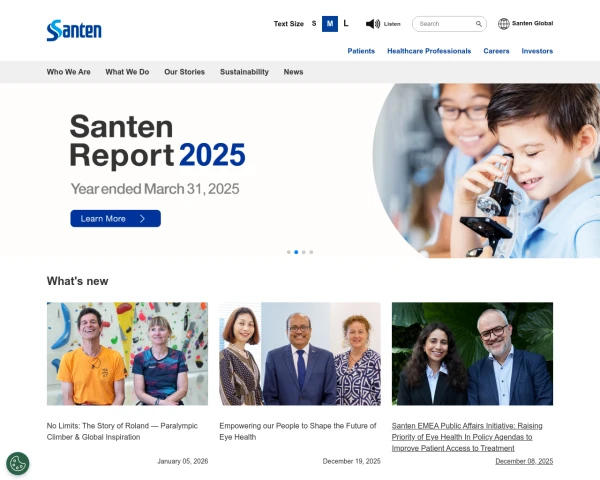Click the 'What's new' heading

tap(77, 281)
